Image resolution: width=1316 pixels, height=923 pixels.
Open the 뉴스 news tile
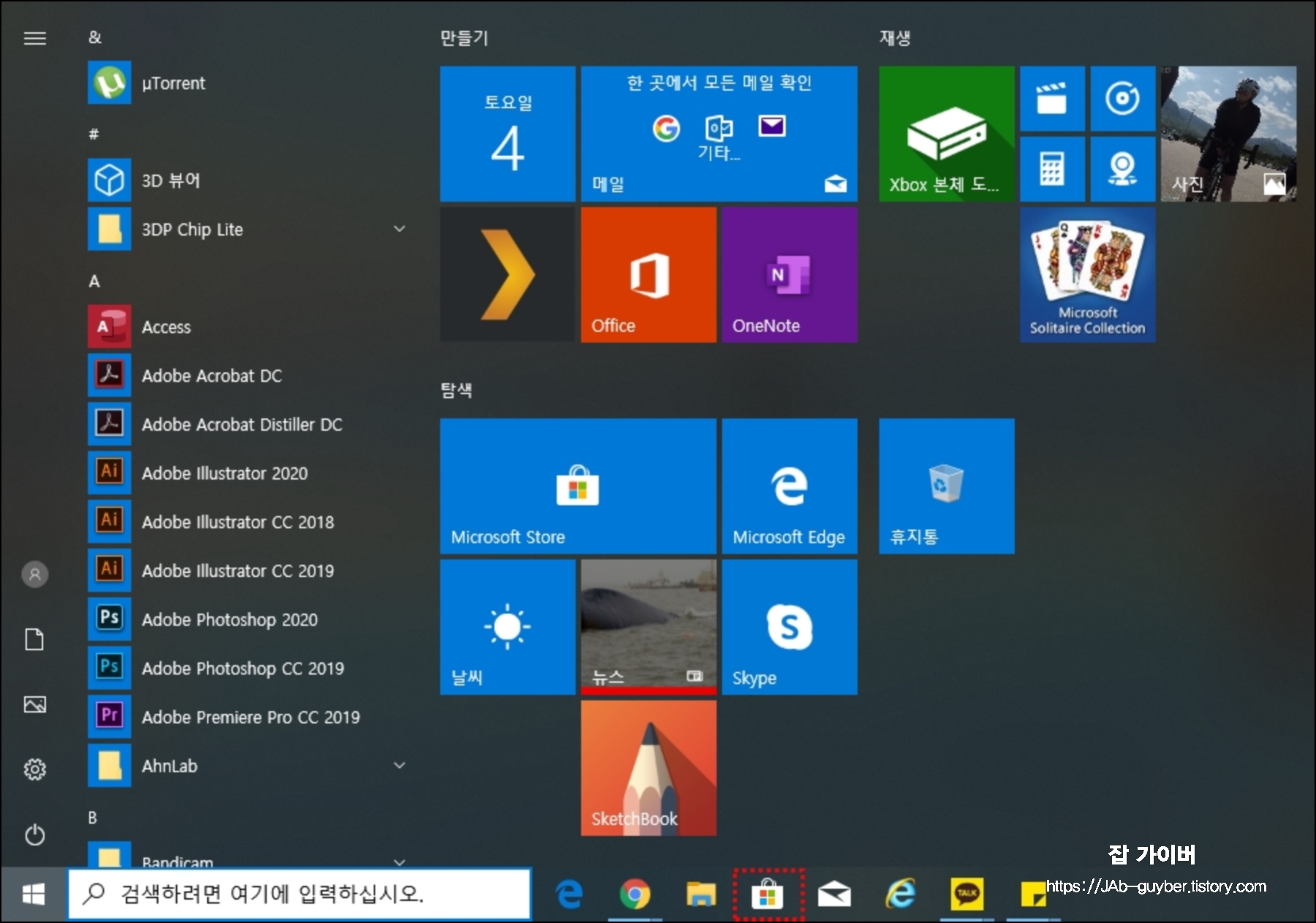648,627
